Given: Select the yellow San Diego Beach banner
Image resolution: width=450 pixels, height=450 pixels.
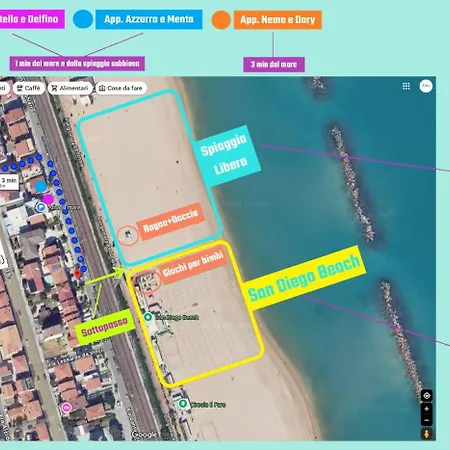Looking at the screenshot, I should pos(304,278).
